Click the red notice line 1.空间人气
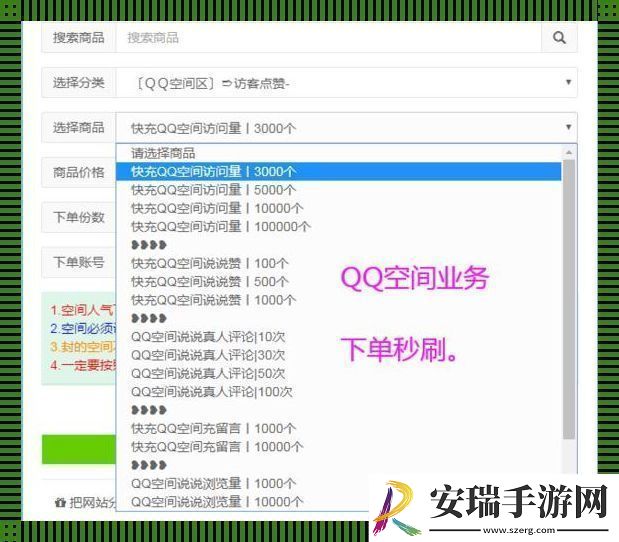Image resolution: width=619 pixels, height=542 pixels. click(x=83, y=310)
